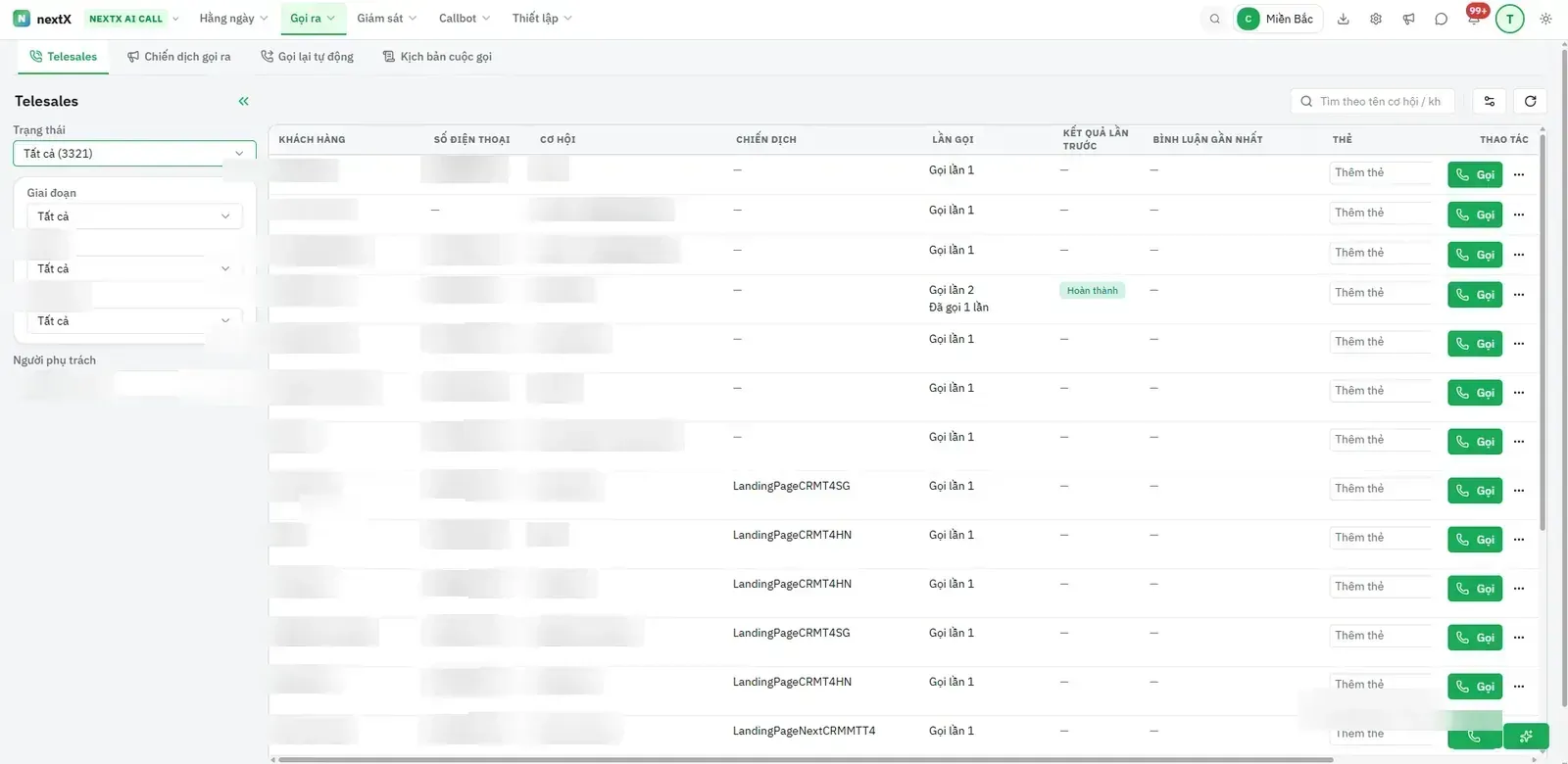Add a tag in the Gọi lần 2 row
The width and height of the screenshot is (1568, 764).
pyautogui.click(x=1382, y=293)
